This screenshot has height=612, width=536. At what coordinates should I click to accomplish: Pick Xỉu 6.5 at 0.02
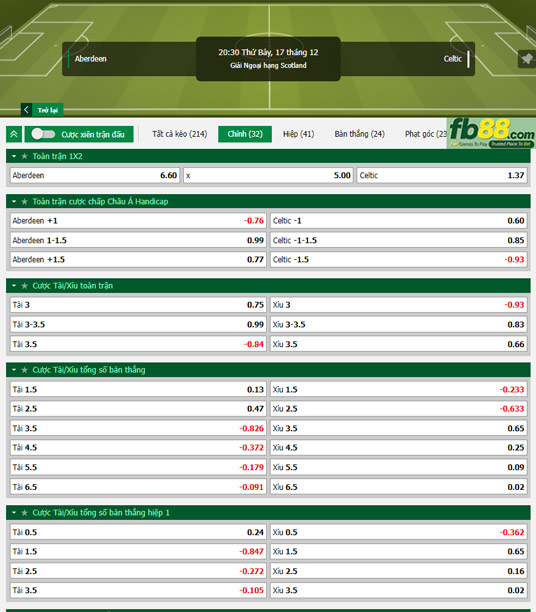399,487
